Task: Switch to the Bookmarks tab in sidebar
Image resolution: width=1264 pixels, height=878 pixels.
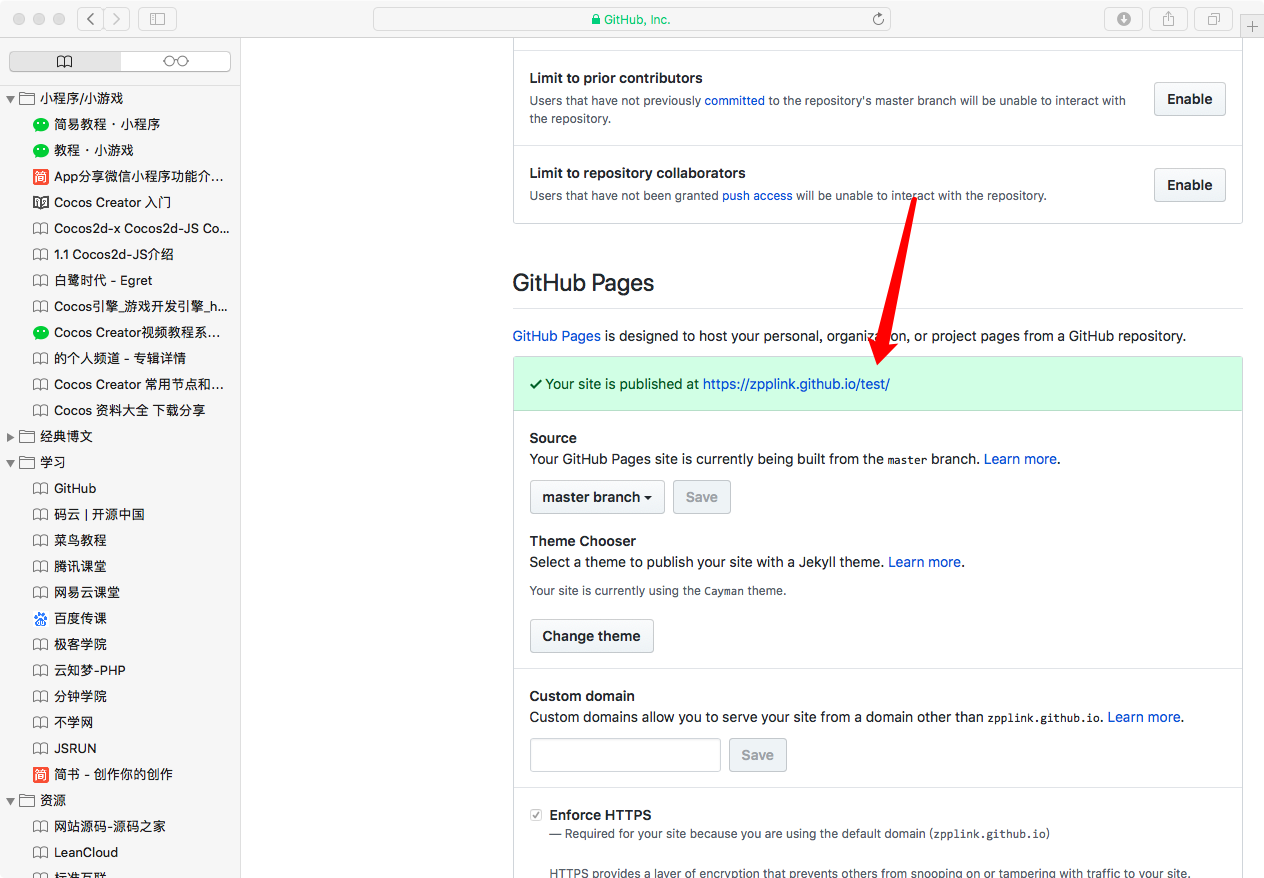Action: (x=65, y=62)
